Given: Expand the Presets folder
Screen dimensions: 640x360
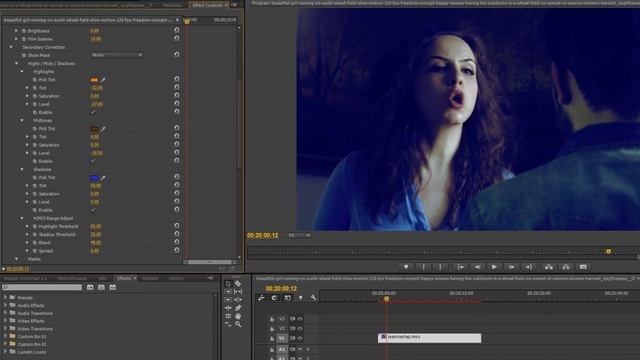Looking at the screenshot, I should [x=5, y=298].
